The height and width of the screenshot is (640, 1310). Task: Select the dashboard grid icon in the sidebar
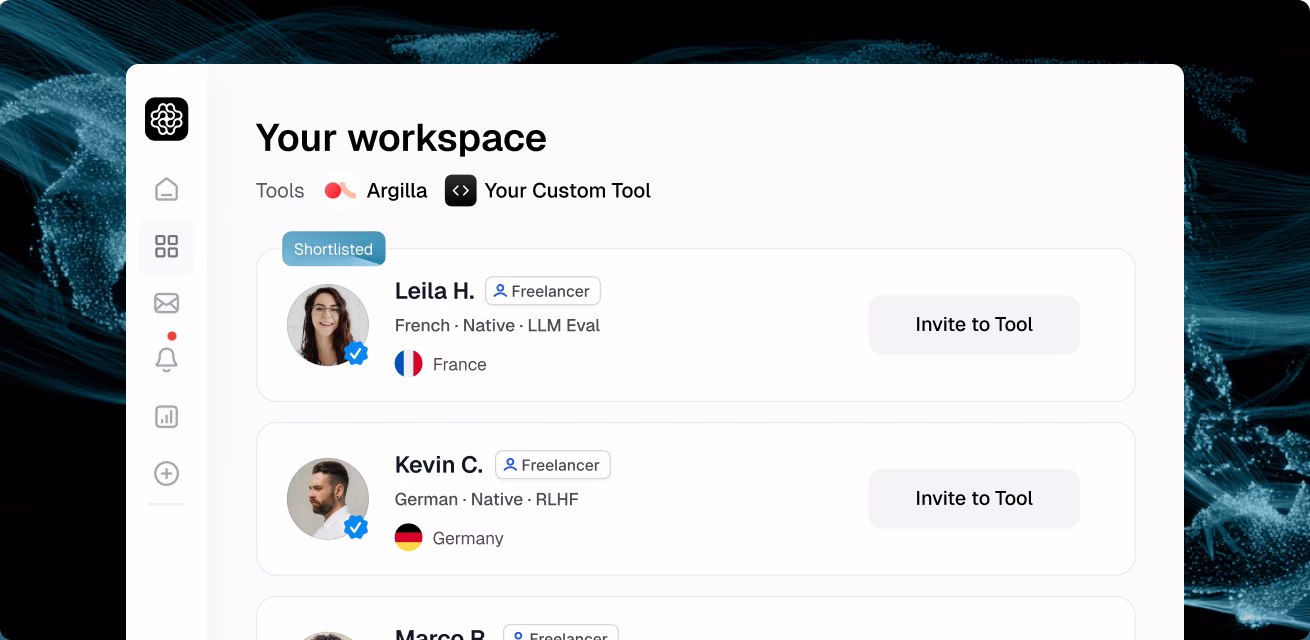tap(166, 246)
